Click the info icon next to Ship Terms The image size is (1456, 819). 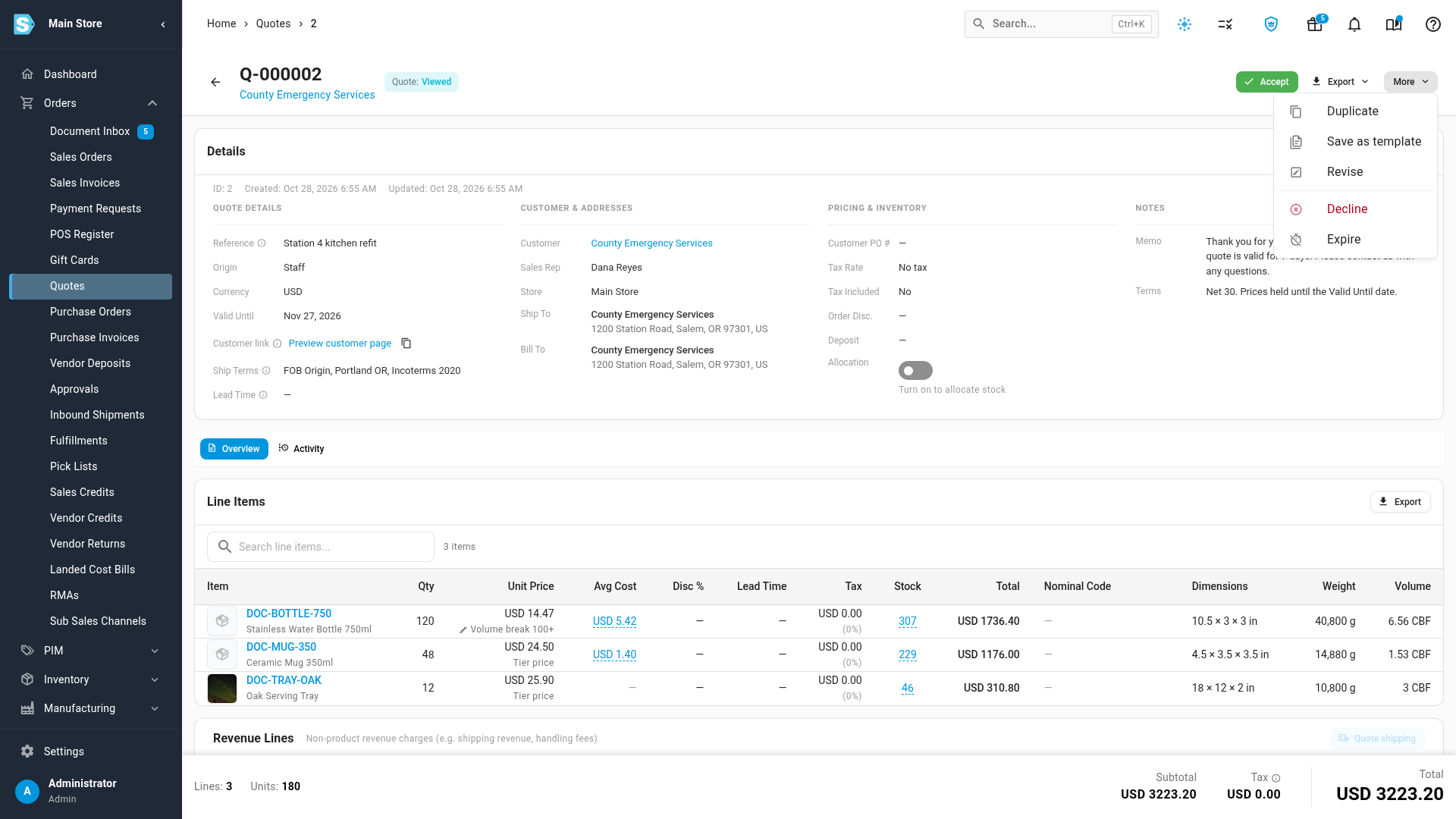[266, 371]
